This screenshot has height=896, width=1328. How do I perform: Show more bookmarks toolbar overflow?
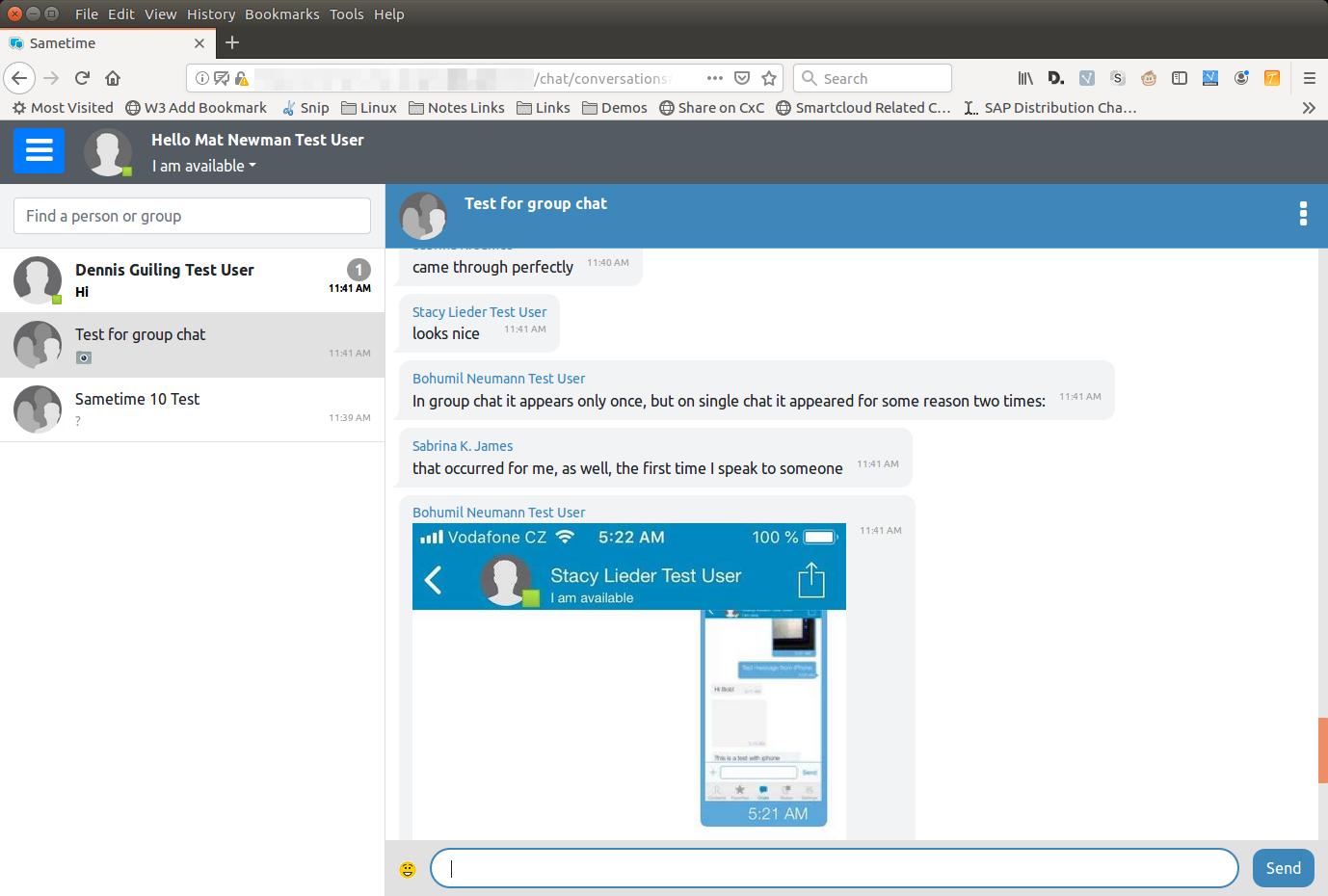point(1309,108)
